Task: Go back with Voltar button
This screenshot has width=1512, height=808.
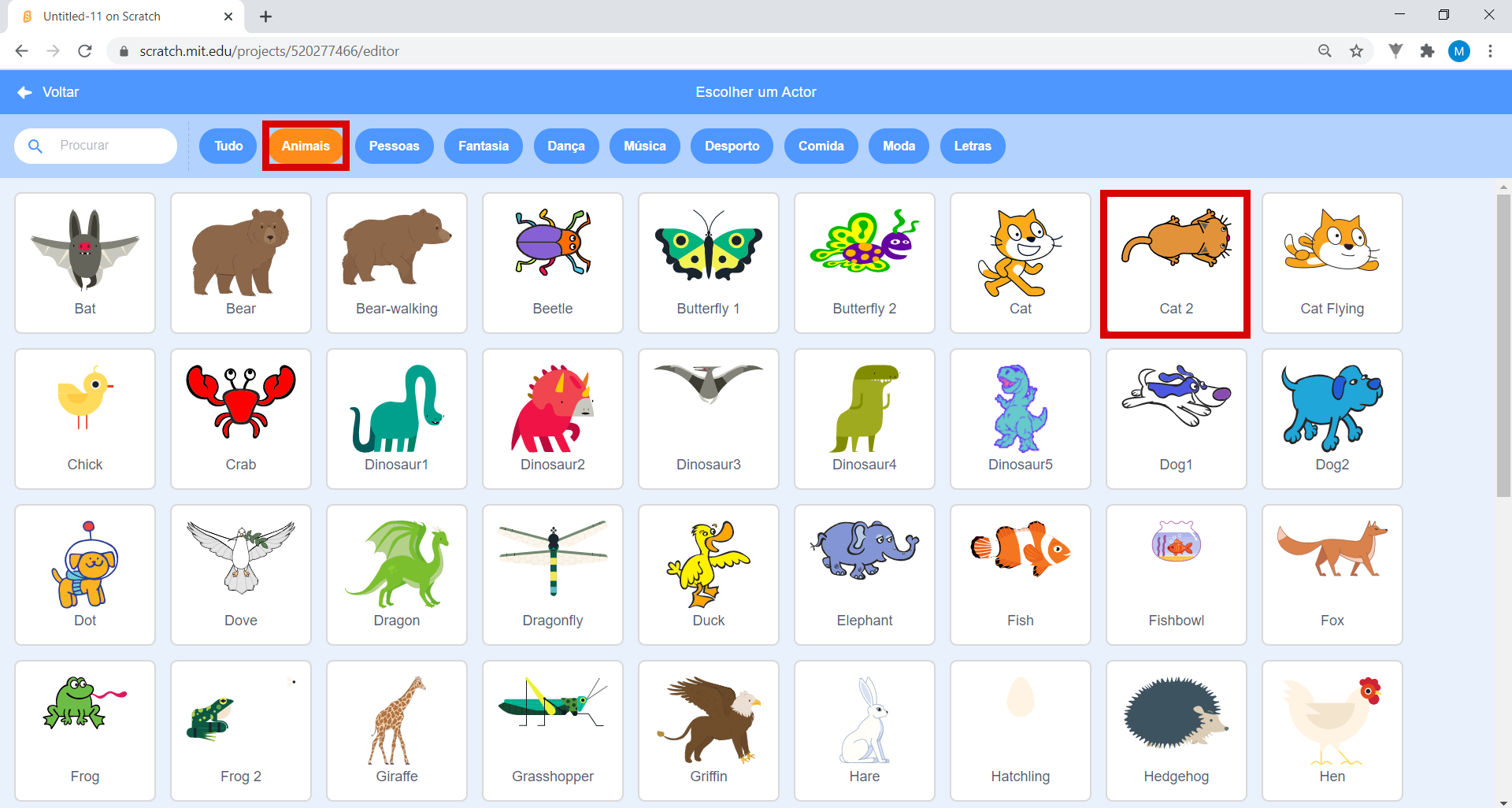Action: [49, 92]
